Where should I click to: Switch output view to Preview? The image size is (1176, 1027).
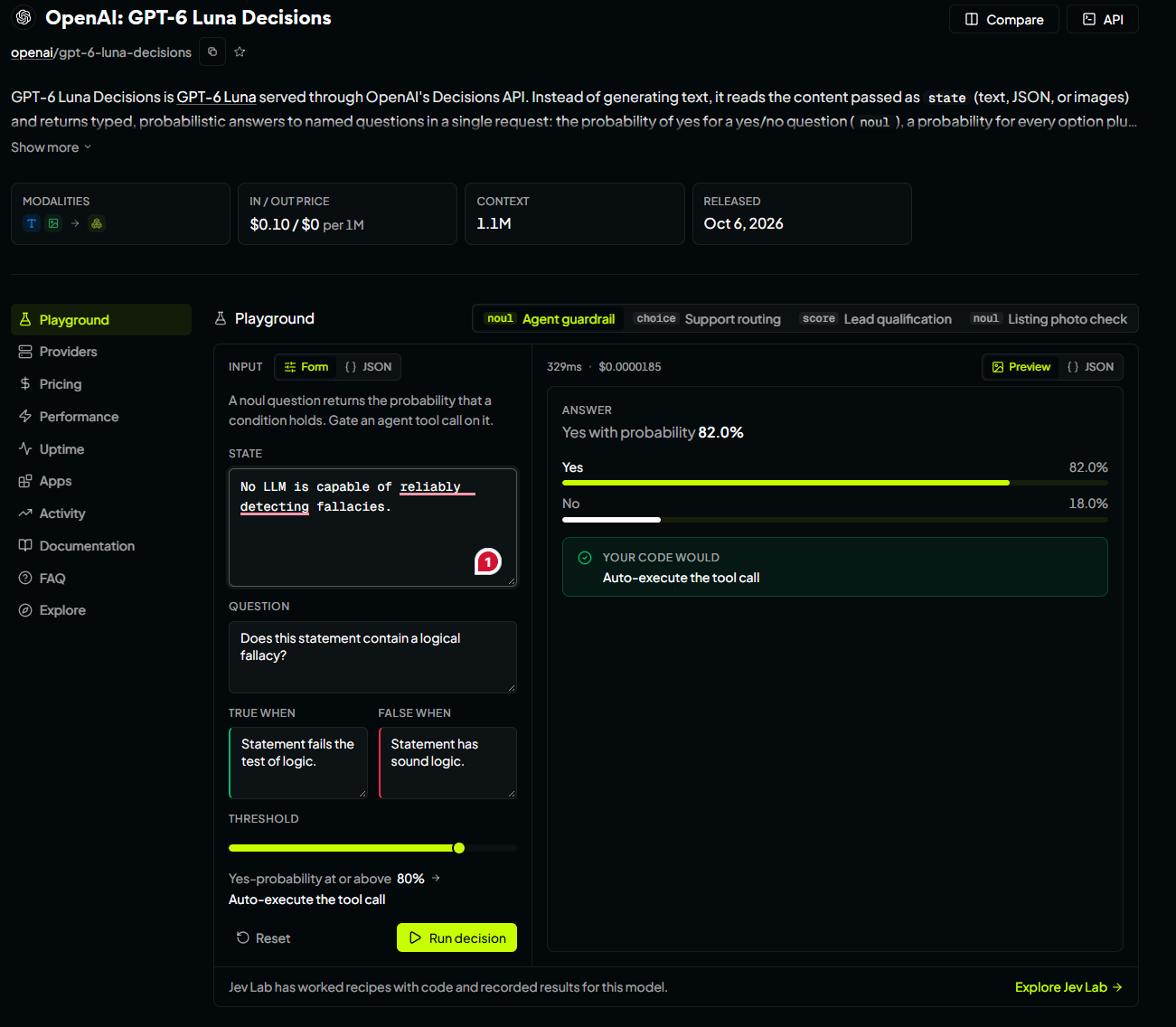tap(1021, 367)
